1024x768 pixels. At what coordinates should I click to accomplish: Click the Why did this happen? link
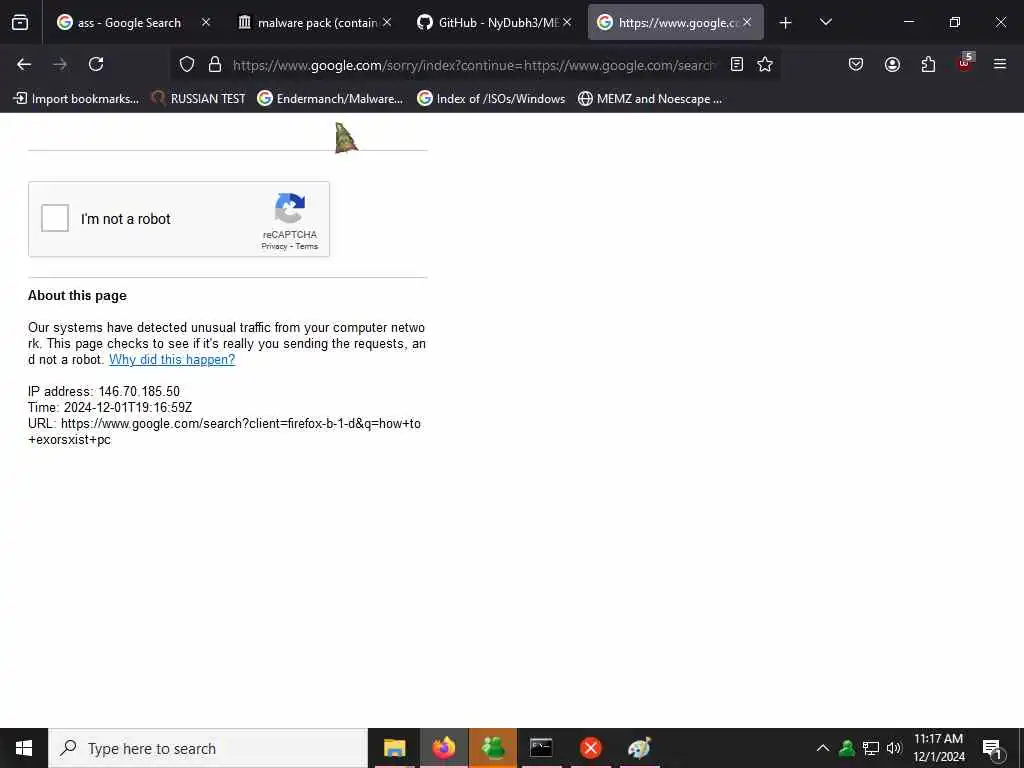[x=172, y=359]
